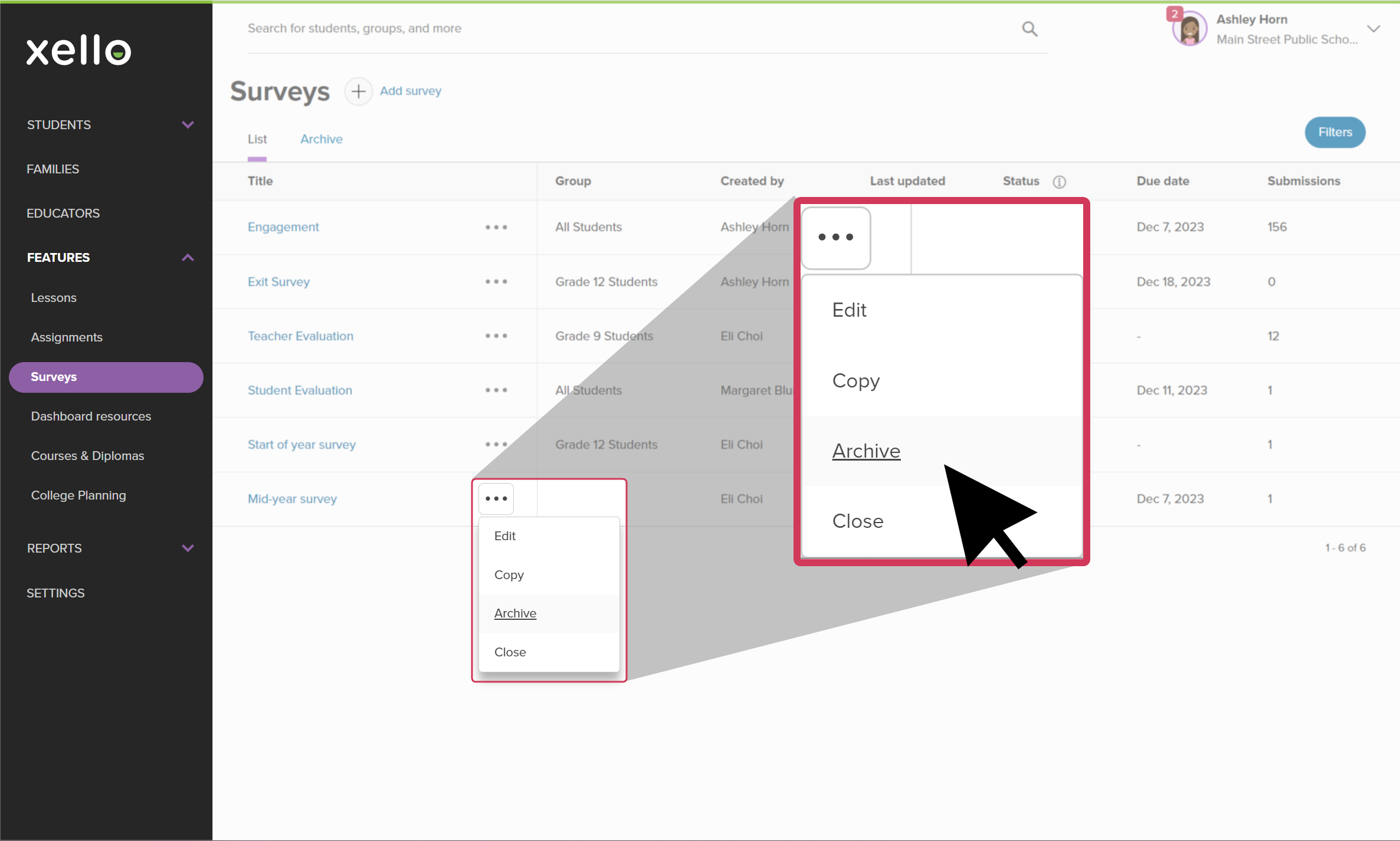Viewport: 1400px width, 841px height.
Task: Click the Xello logo
Action: (x=78, y=50)
